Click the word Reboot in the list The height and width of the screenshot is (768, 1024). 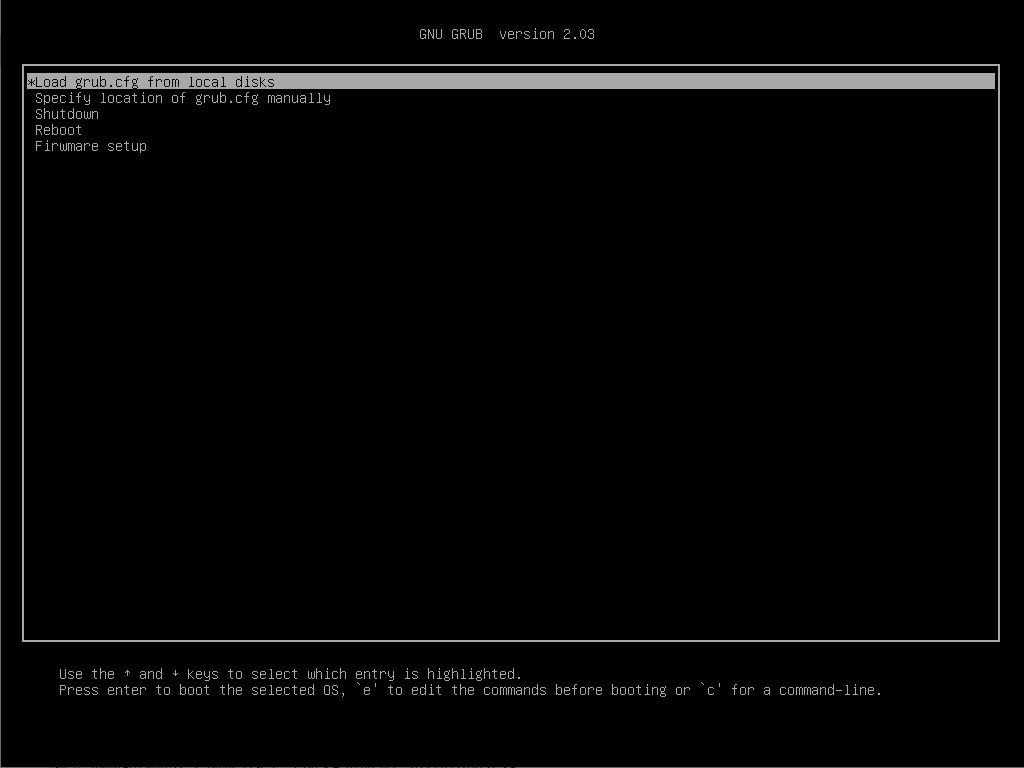click(57, 129)
